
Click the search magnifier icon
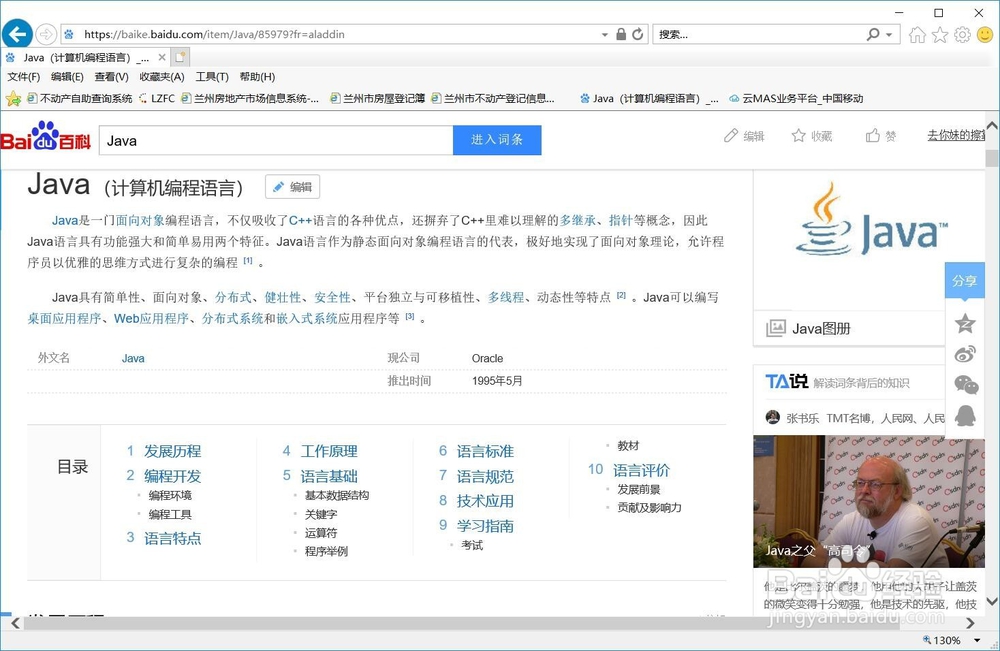click(873, 34)
